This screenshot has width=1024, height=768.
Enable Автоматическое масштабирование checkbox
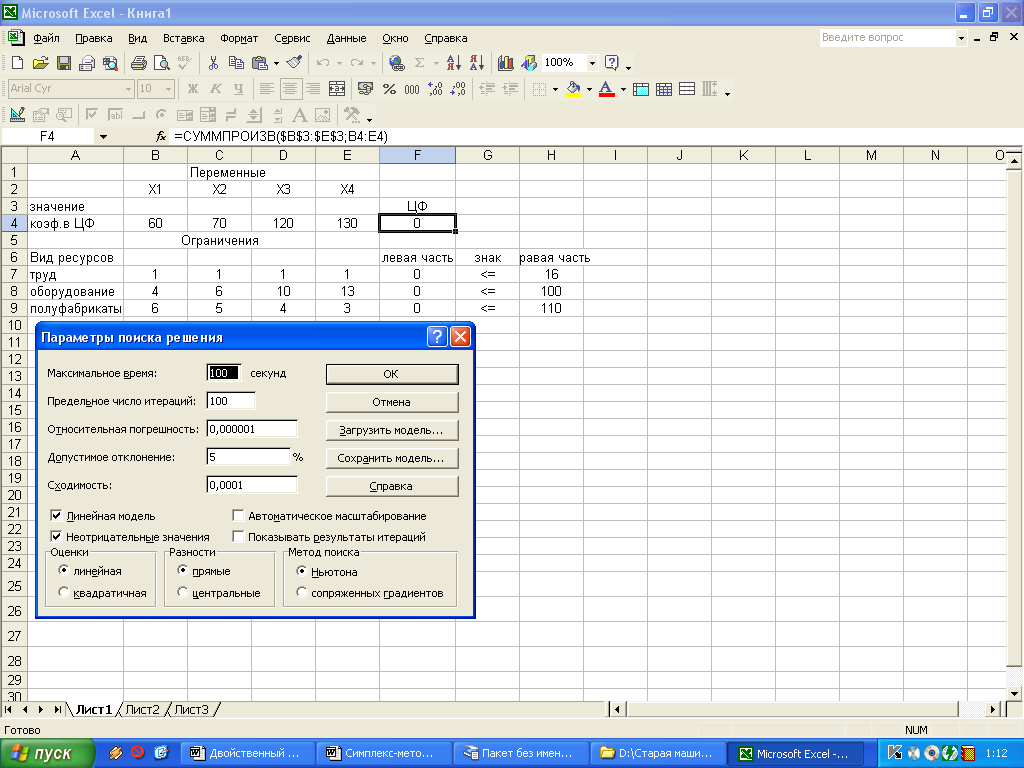[x=238, y=516]
